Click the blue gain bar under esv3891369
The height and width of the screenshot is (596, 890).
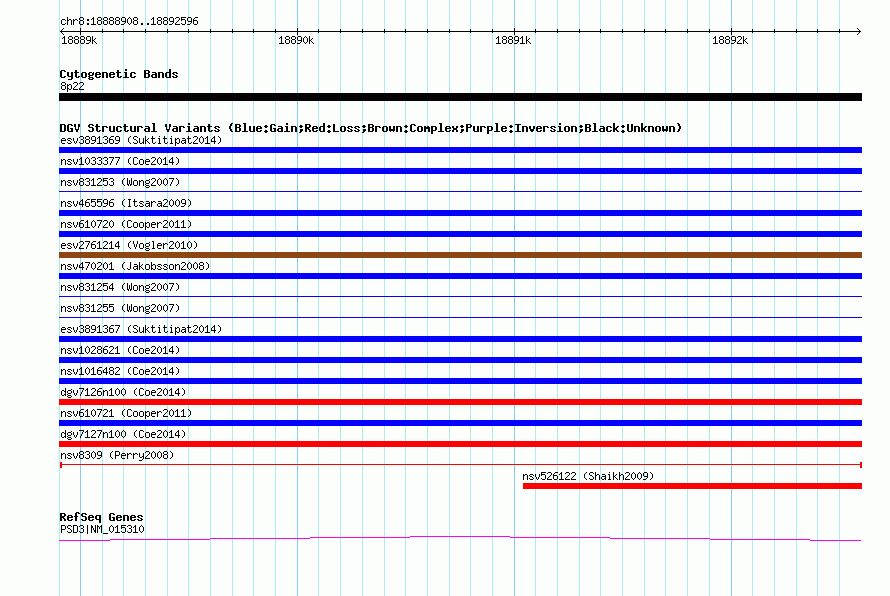coord(460,150)
